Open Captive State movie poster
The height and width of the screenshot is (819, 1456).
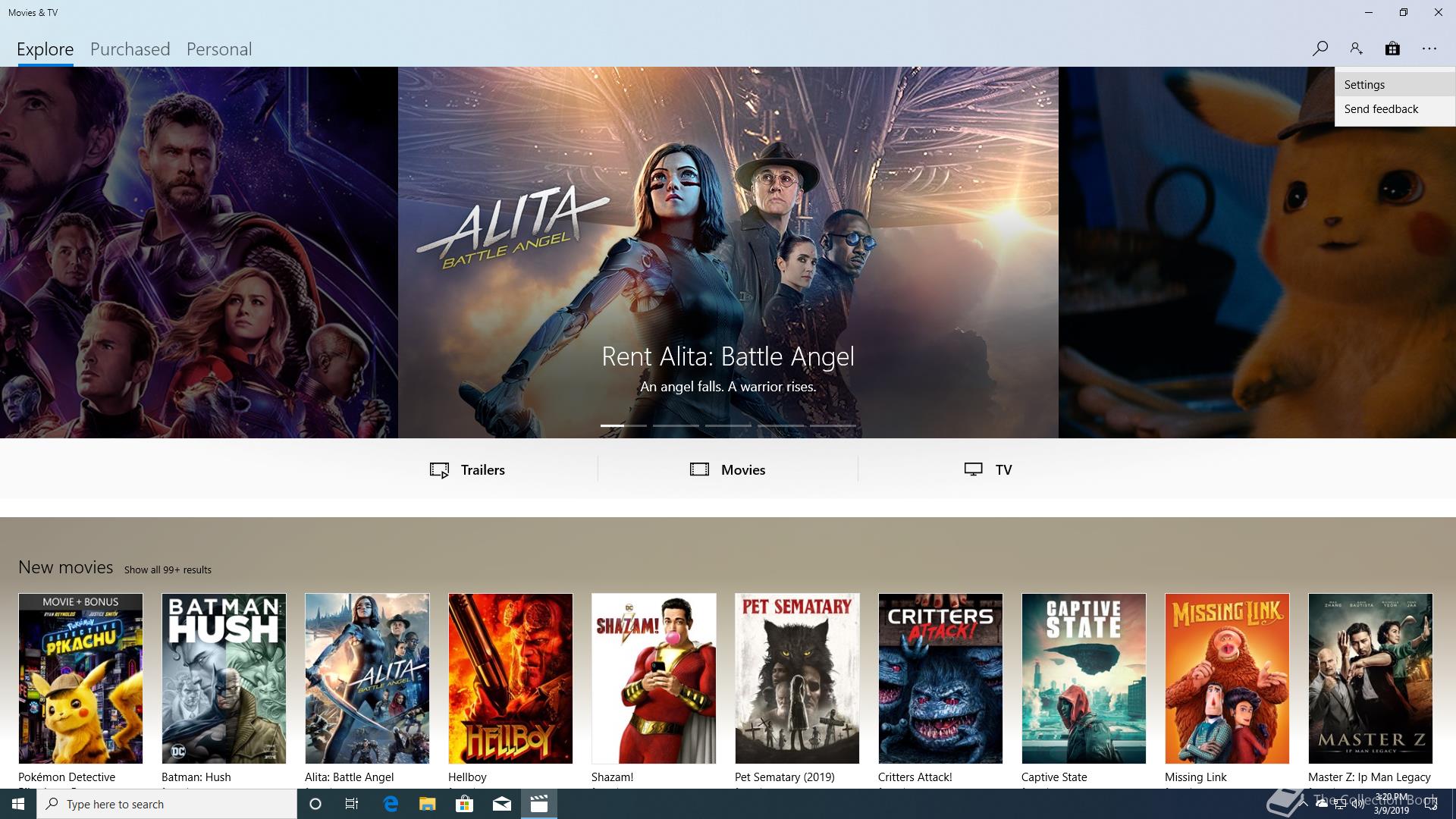pyautogui.click(x=1084, y=679)
